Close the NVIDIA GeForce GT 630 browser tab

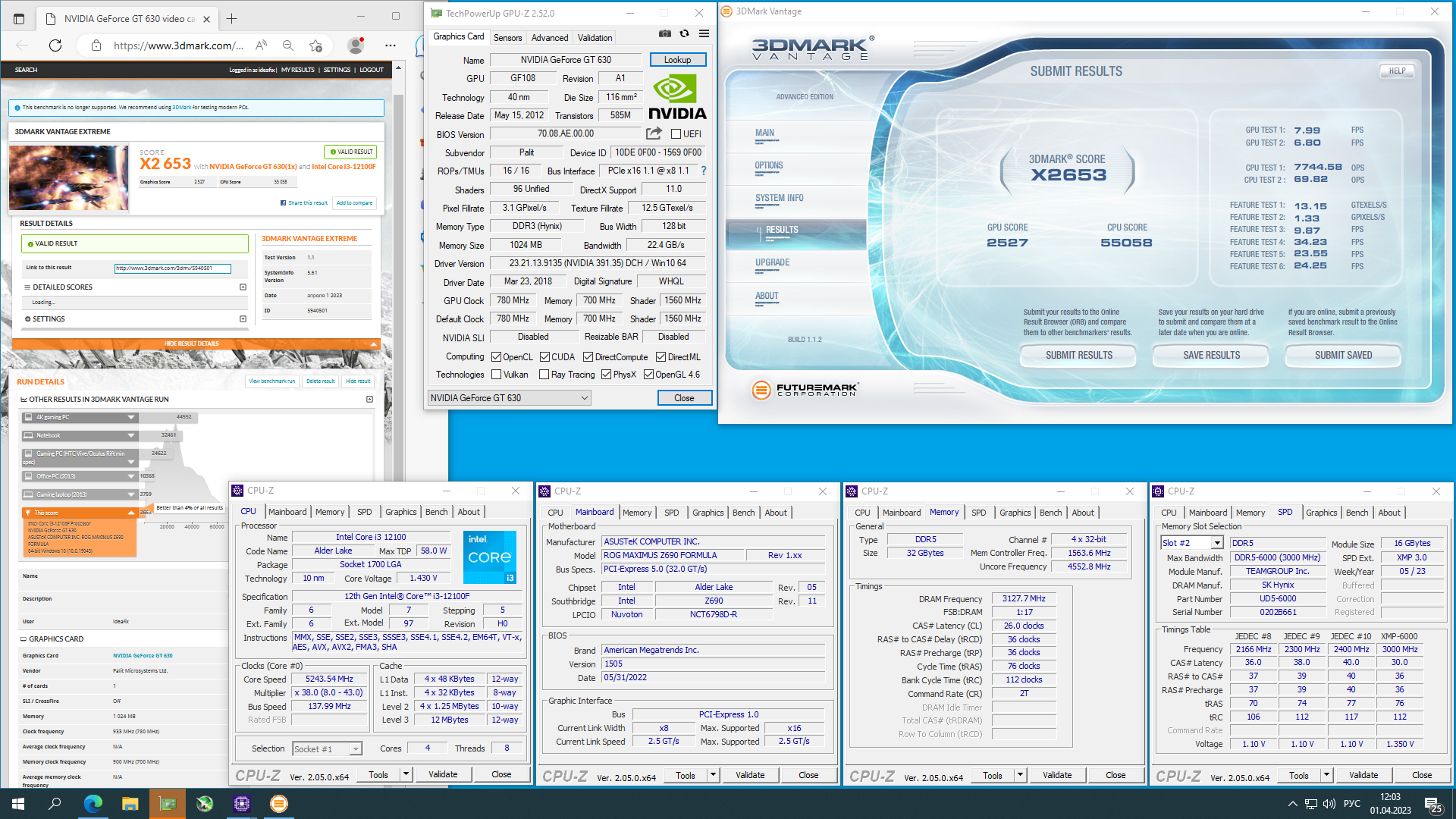click(x=208, y=18)
